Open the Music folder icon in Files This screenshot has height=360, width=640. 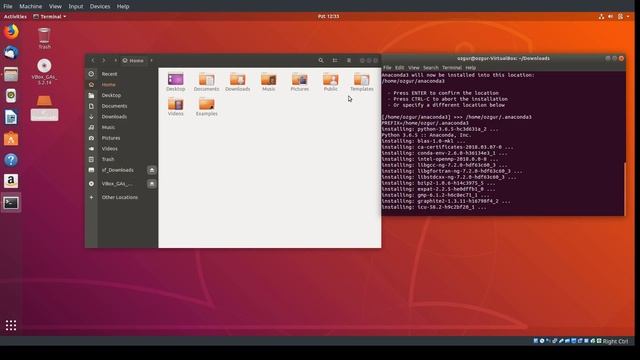point(269,82)
